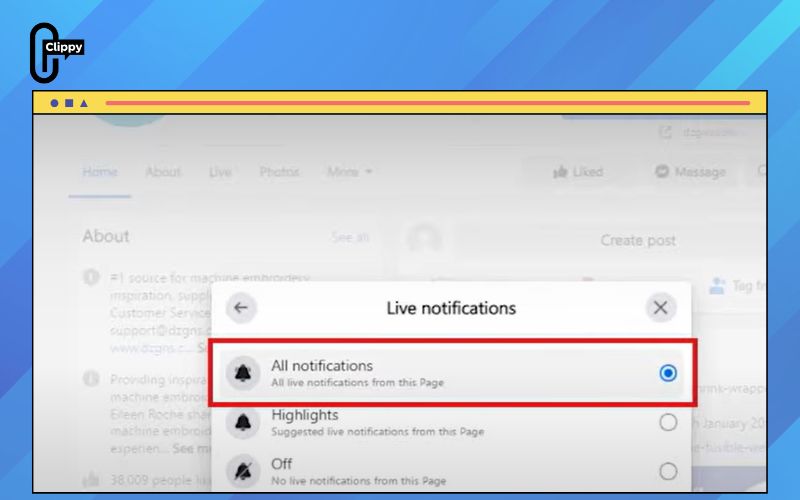Click the profile avatar beside Create post

(x=424, y=239)
